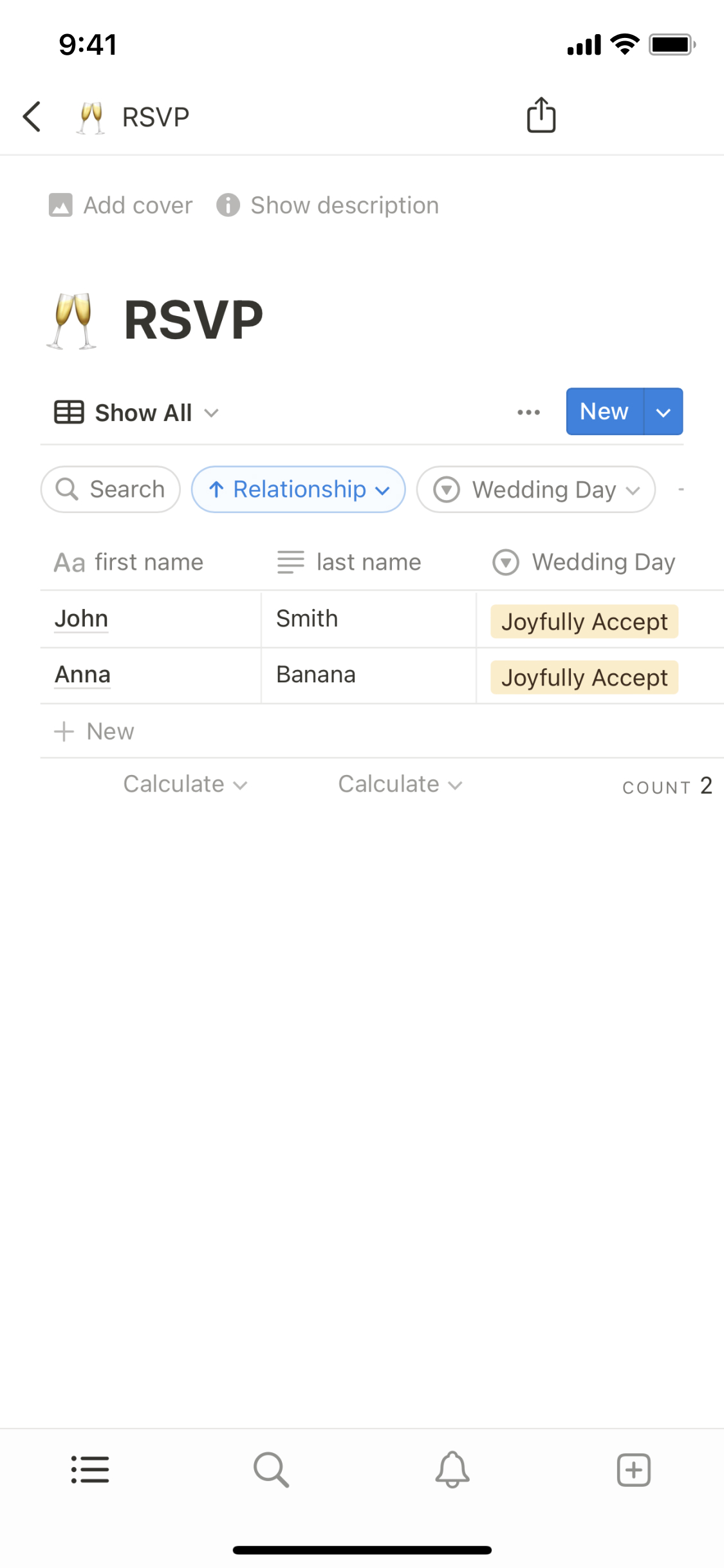Click the champagne glasses page icon

pos(72,321)
